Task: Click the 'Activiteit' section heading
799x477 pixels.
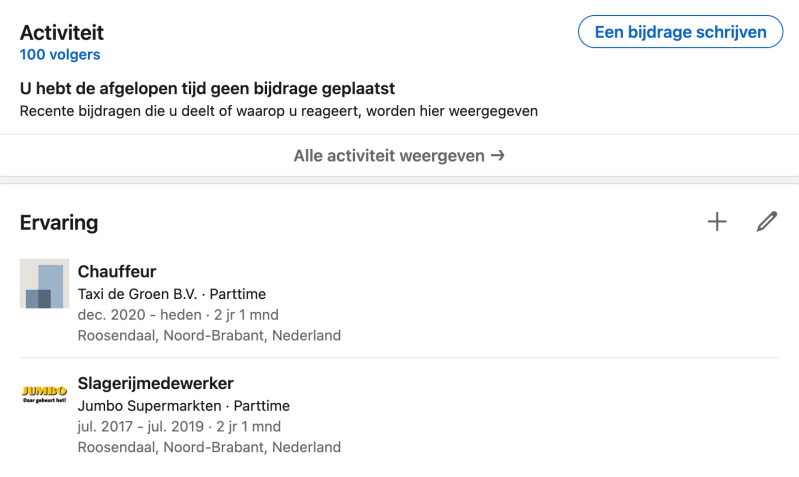Action: 62,33
